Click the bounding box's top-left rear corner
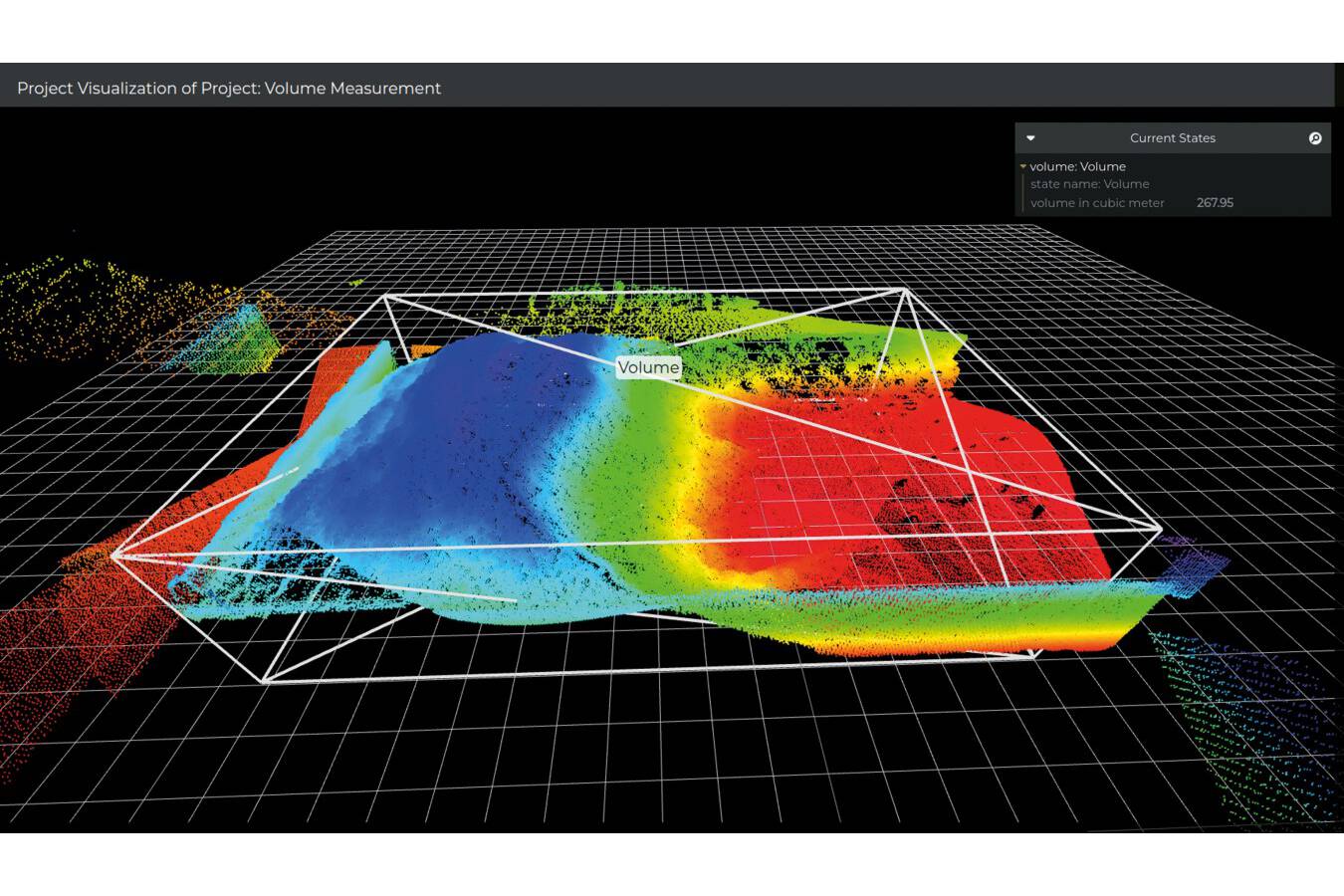The height and width of the screenshot is (896, 1344). click(386, 296)
